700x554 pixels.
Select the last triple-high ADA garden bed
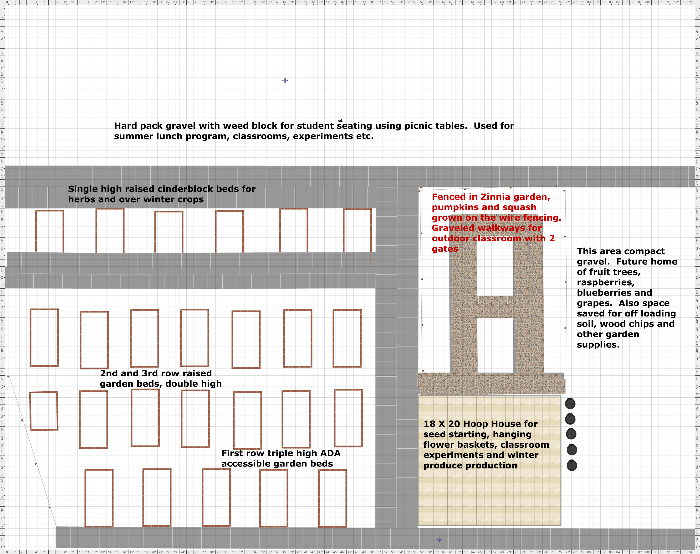point(333,498)
